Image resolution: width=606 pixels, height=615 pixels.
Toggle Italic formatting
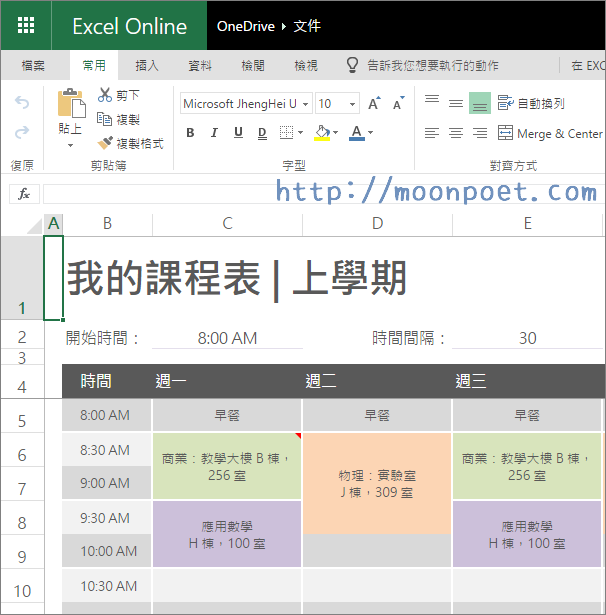tap(214, 133)
